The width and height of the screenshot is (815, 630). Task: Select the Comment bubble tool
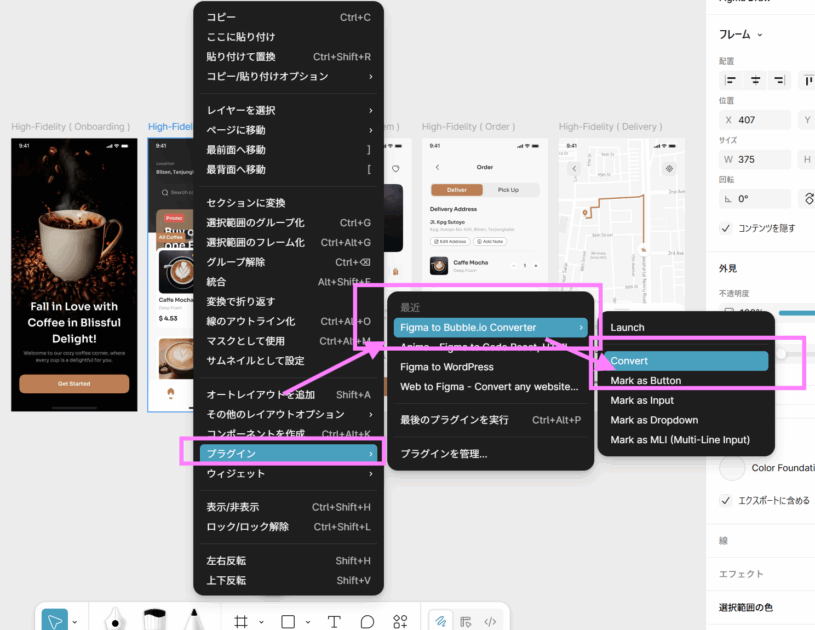367,622
